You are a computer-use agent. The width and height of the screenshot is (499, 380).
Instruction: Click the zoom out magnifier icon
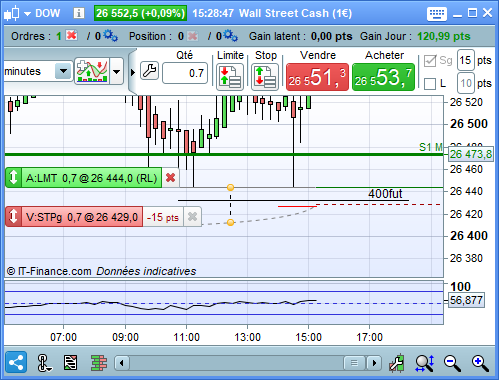pyautogui.click(x=452, y=363)
